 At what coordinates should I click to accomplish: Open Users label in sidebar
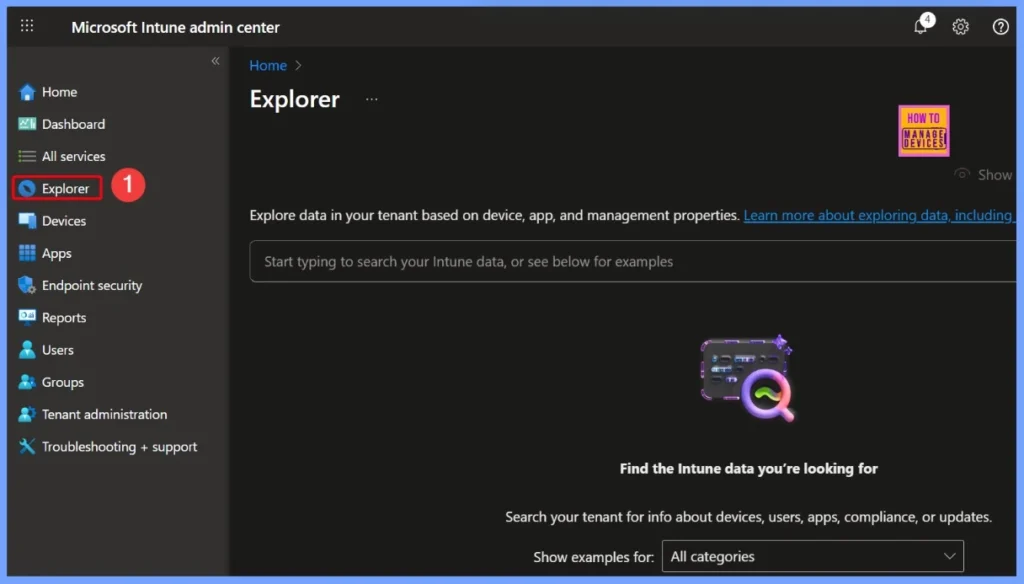coord(58,350)
